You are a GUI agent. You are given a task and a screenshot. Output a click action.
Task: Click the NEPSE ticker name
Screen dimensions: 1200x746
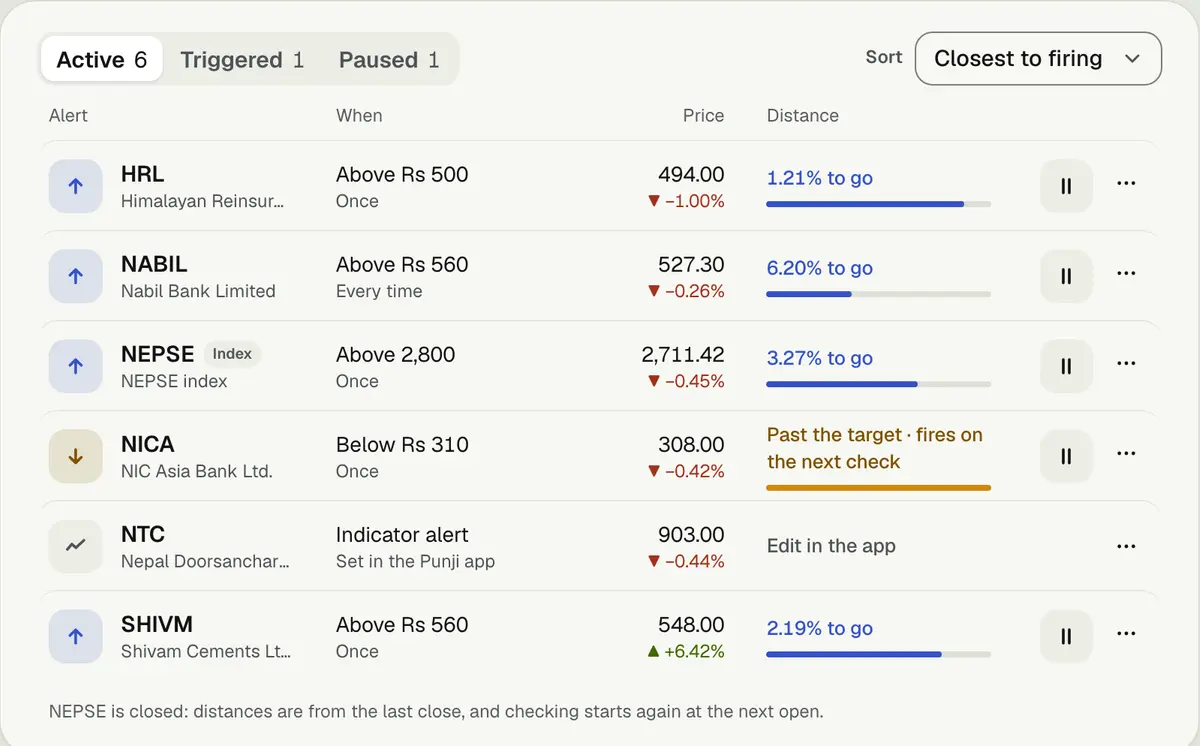(x=157, y=355)
